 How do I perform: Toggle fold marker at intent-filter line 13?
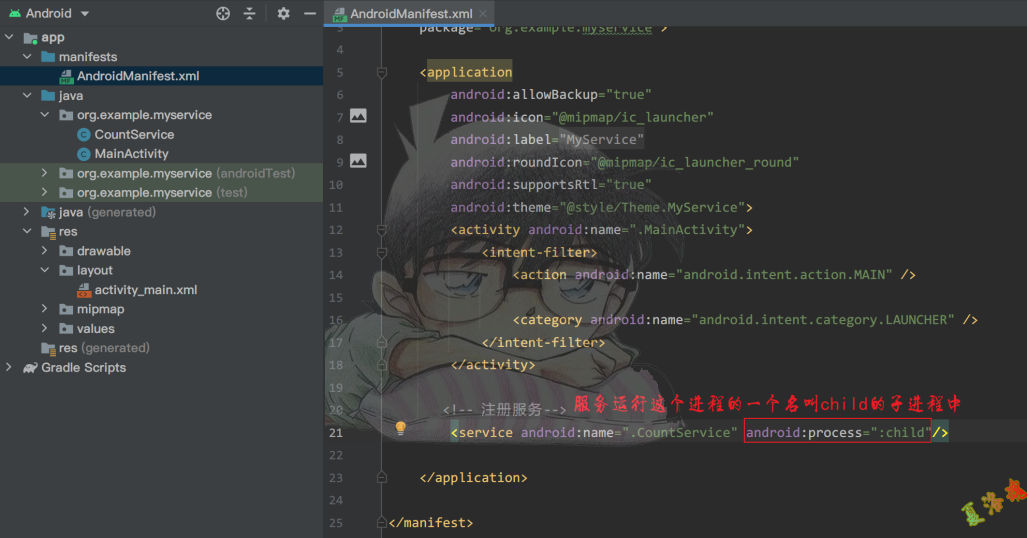(x=381, y=252)
